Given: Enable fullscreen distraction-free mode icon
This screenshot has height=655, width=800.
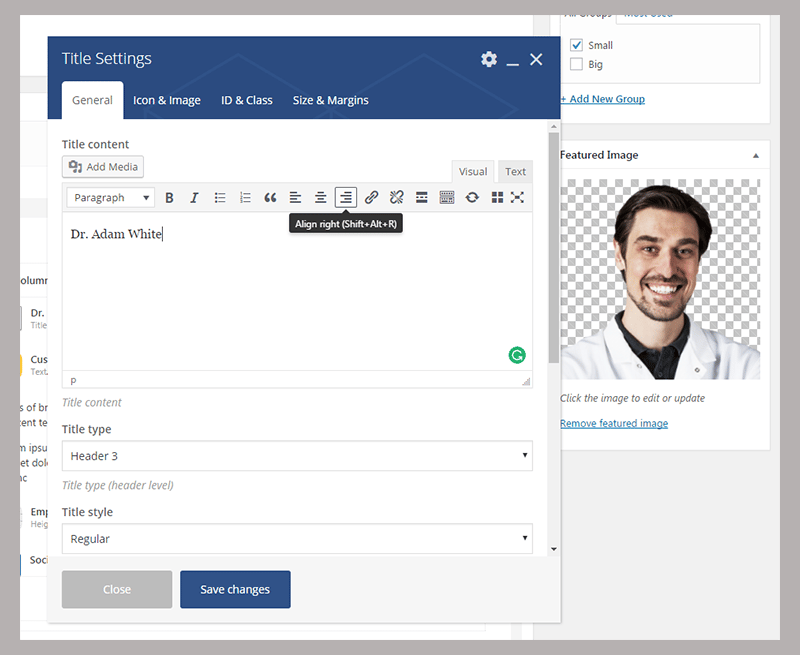Looking at the screenshot, I should pyautogui.click(x=517, y=197).
